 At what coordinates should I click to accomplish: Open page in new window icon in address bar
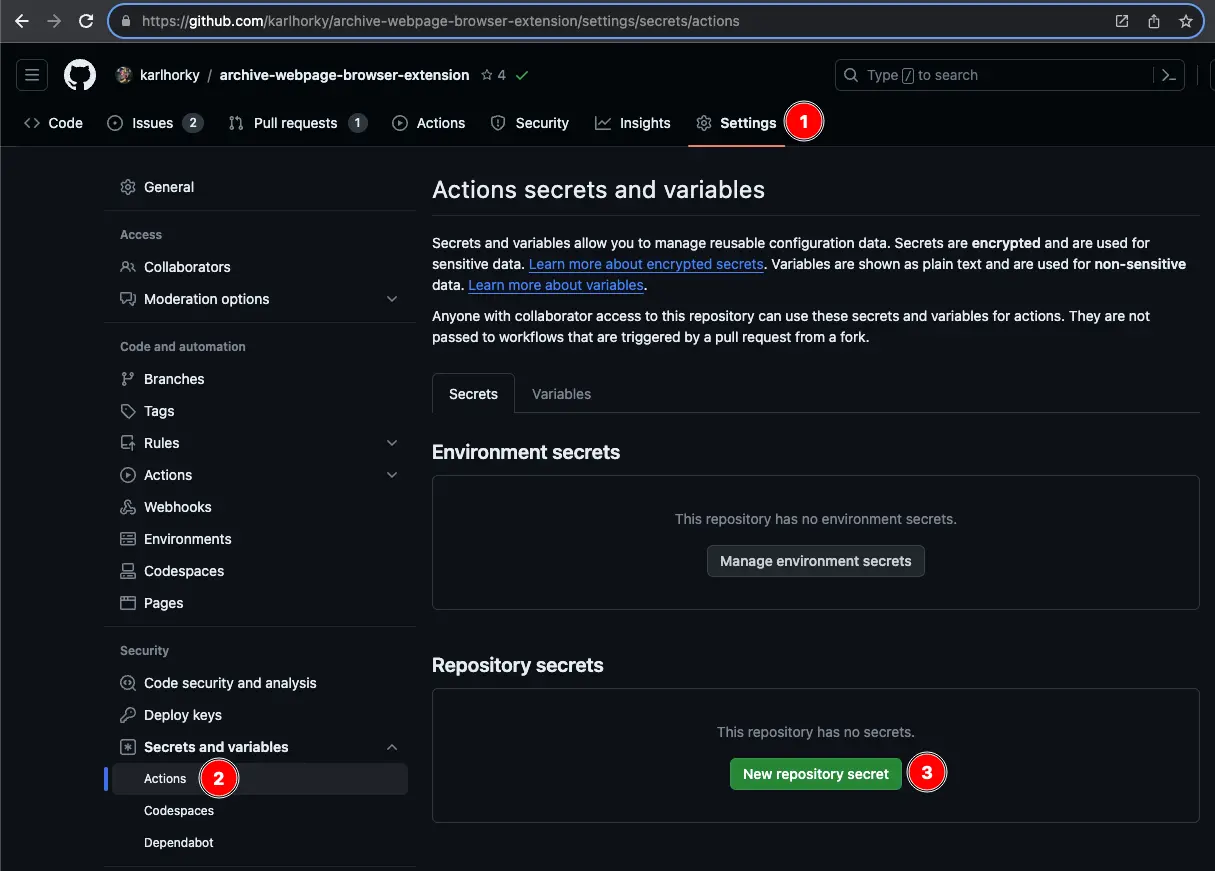pyautogui.click(x=1122, y=21)
